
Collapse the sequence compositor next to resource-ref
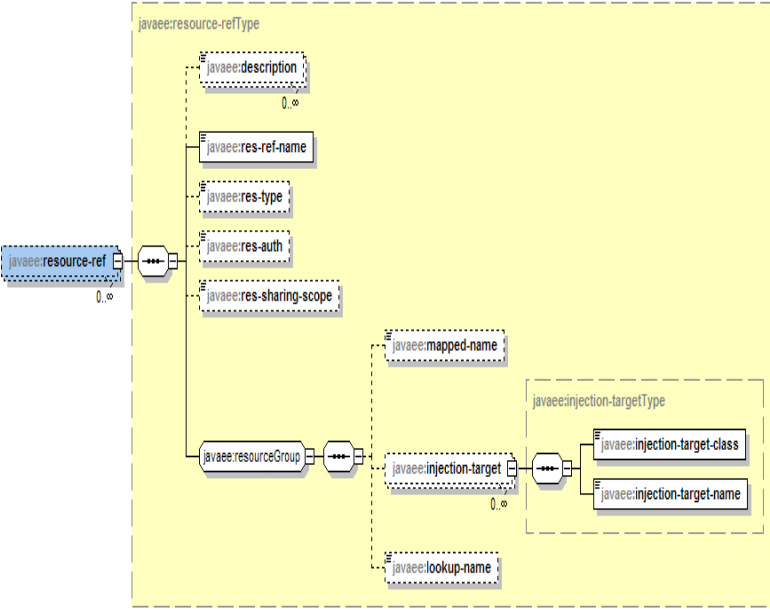pos(173,261)
